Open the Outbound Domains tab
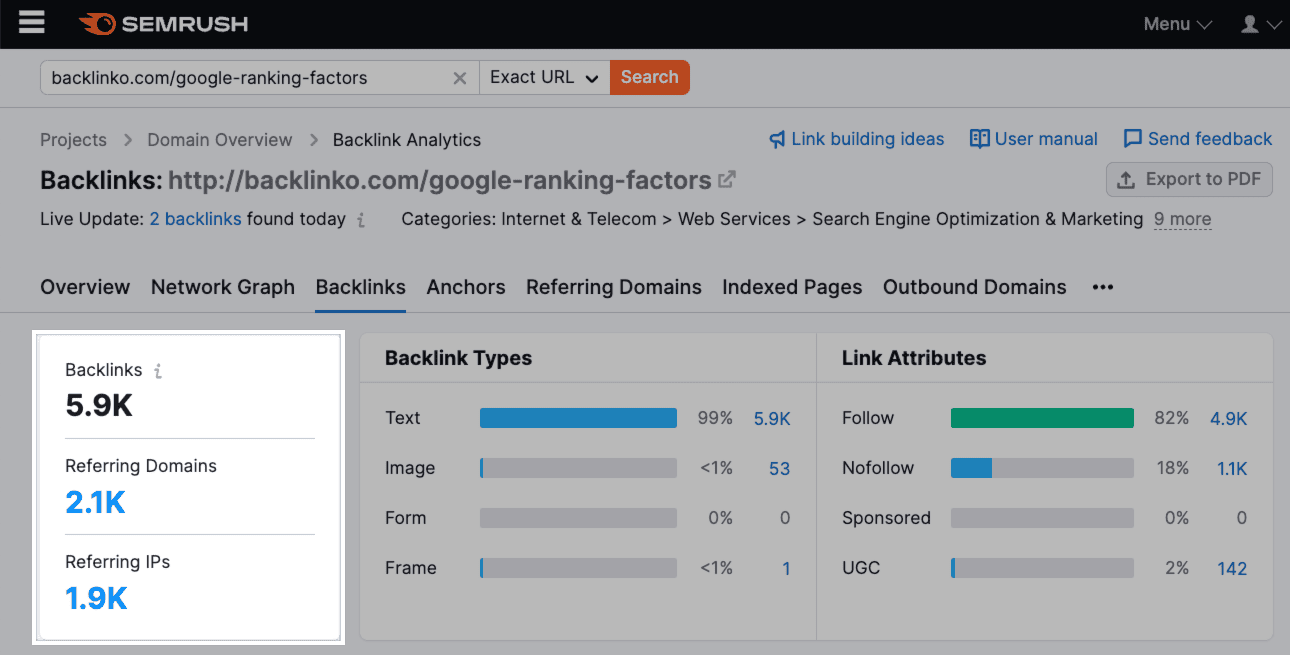The image size is (1290, 655). (x=975, y=287)
